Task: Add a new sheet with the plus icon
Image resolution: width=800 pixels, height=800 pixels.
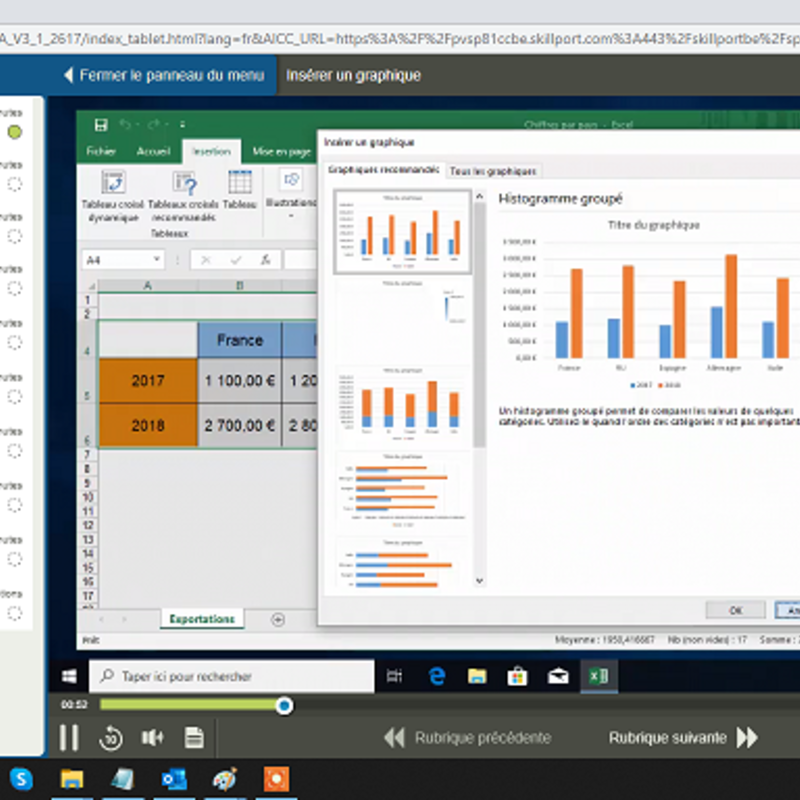Action: coord(278,619)
